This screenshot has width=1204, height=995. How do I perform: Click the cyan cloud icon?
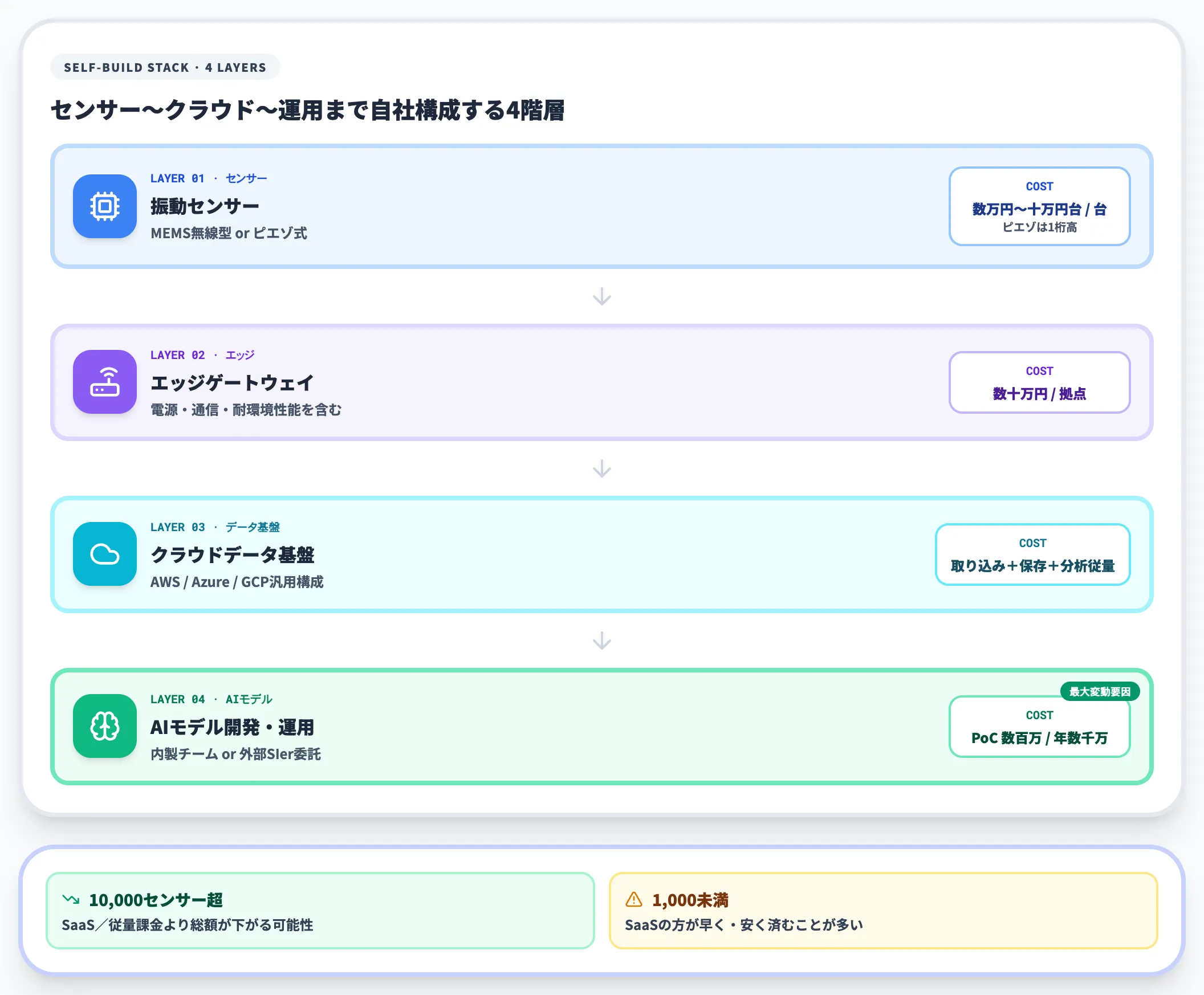[x=104, y=554]
